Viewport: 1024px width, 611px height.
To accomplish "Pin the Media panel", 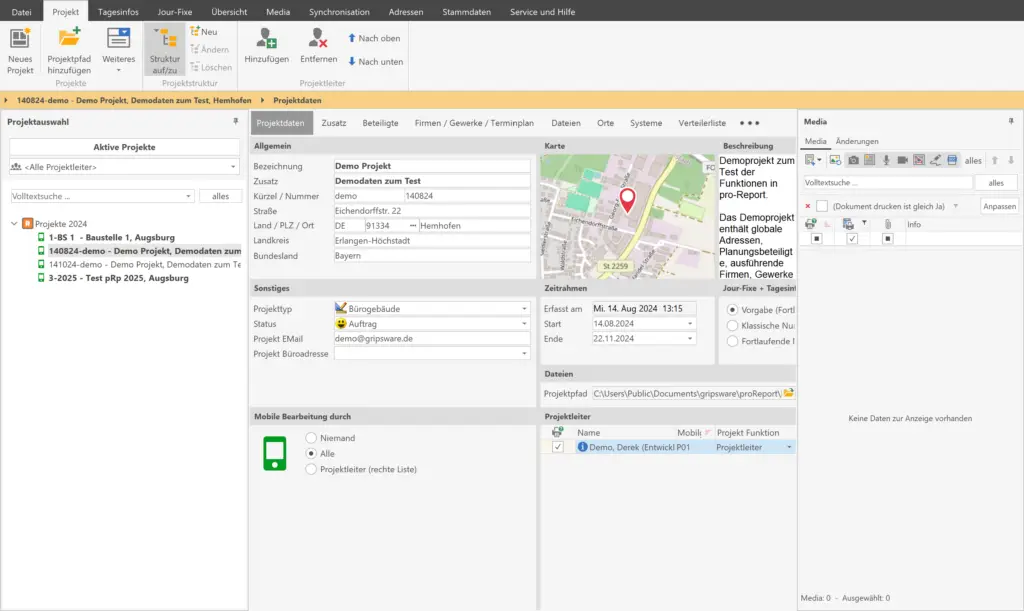I will (x=1011, y=121).
